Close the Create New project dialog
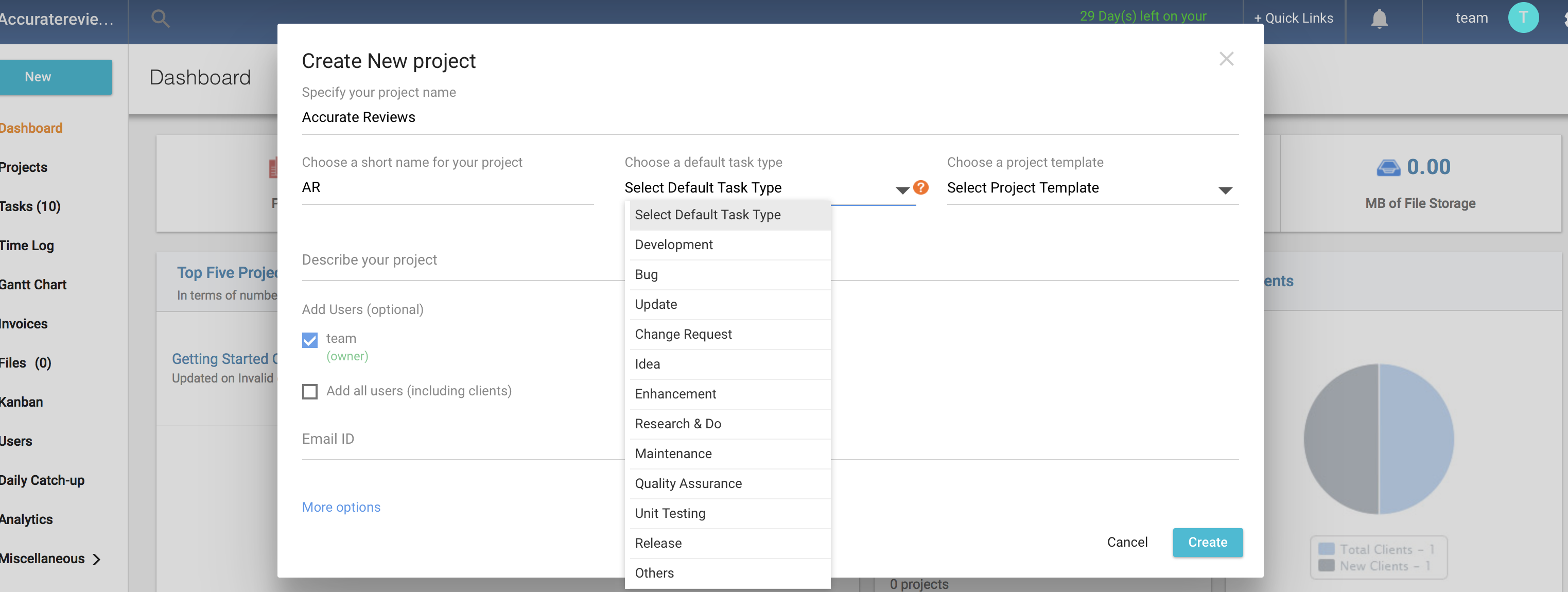The image size is (1568, 592). 1226,59
